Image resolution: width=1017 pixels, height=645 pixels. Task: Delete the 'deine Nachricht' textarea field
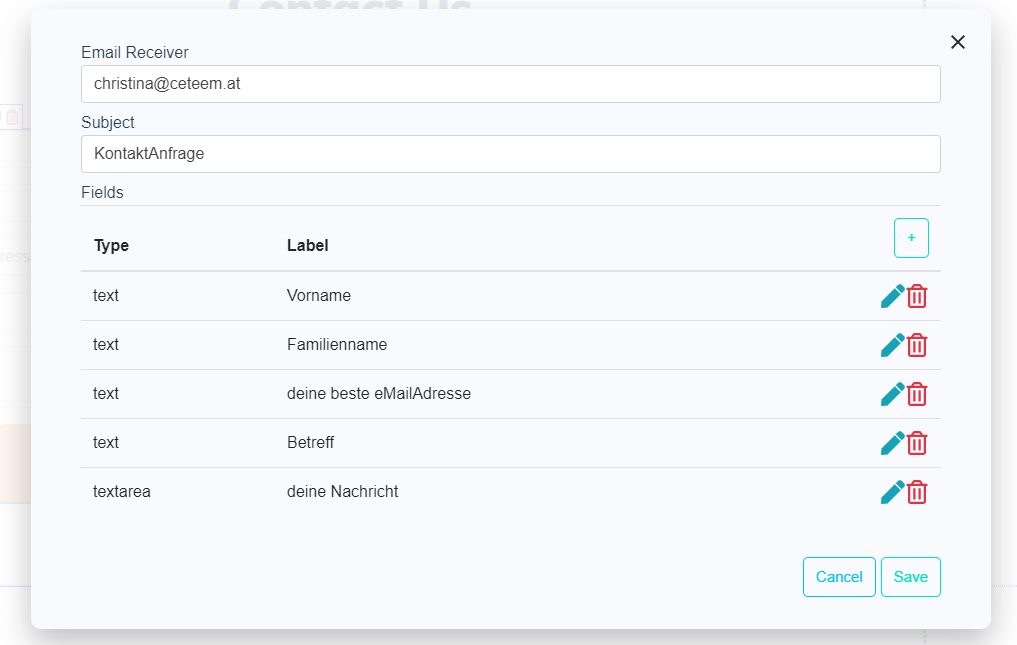click(917, 492)
